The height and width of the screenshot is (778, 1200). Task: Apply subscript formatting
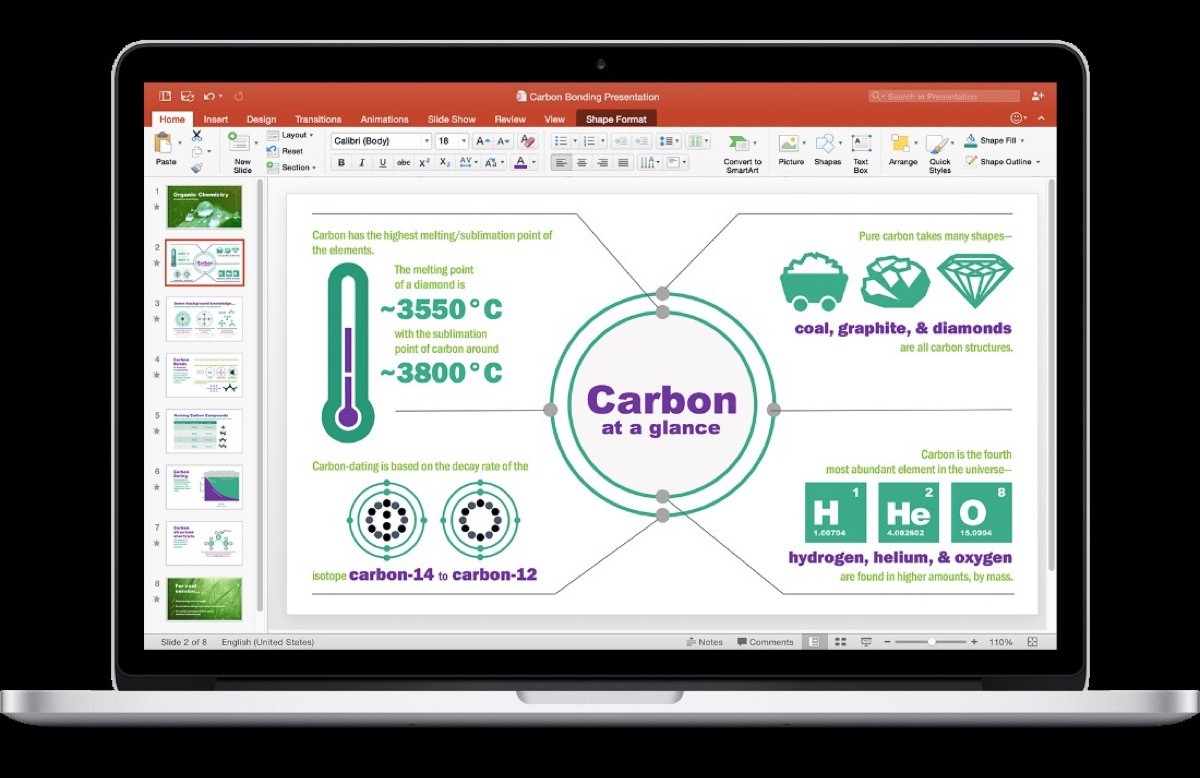click(445, 162)
